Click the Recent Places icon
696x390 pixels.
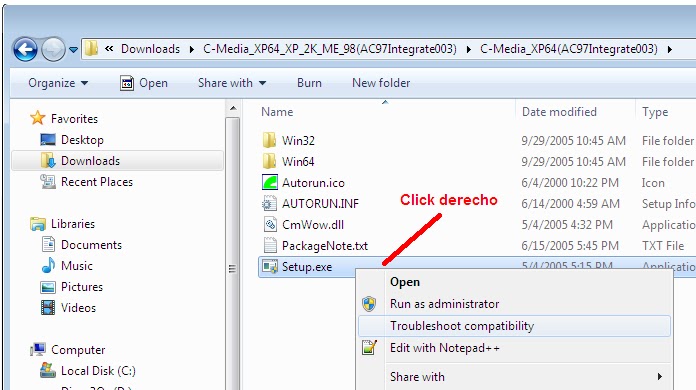[48, 181]
